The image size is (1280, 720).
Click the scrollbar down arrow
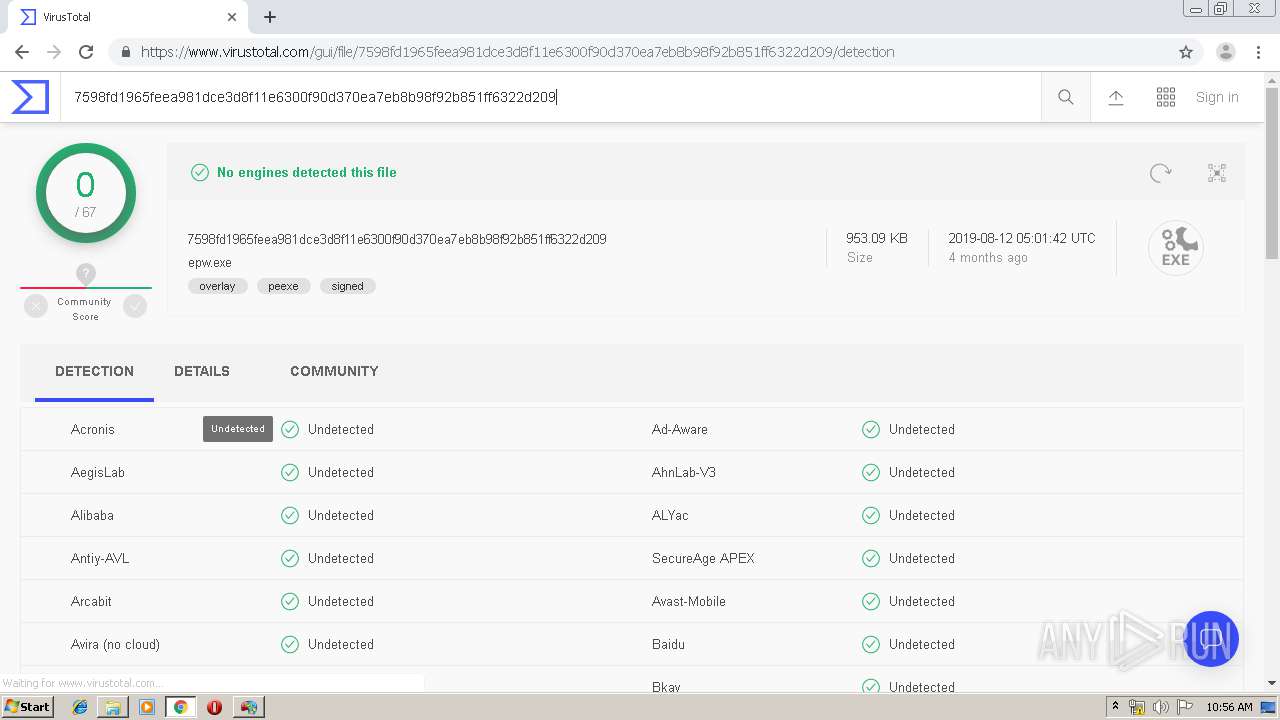(1272, 683)
